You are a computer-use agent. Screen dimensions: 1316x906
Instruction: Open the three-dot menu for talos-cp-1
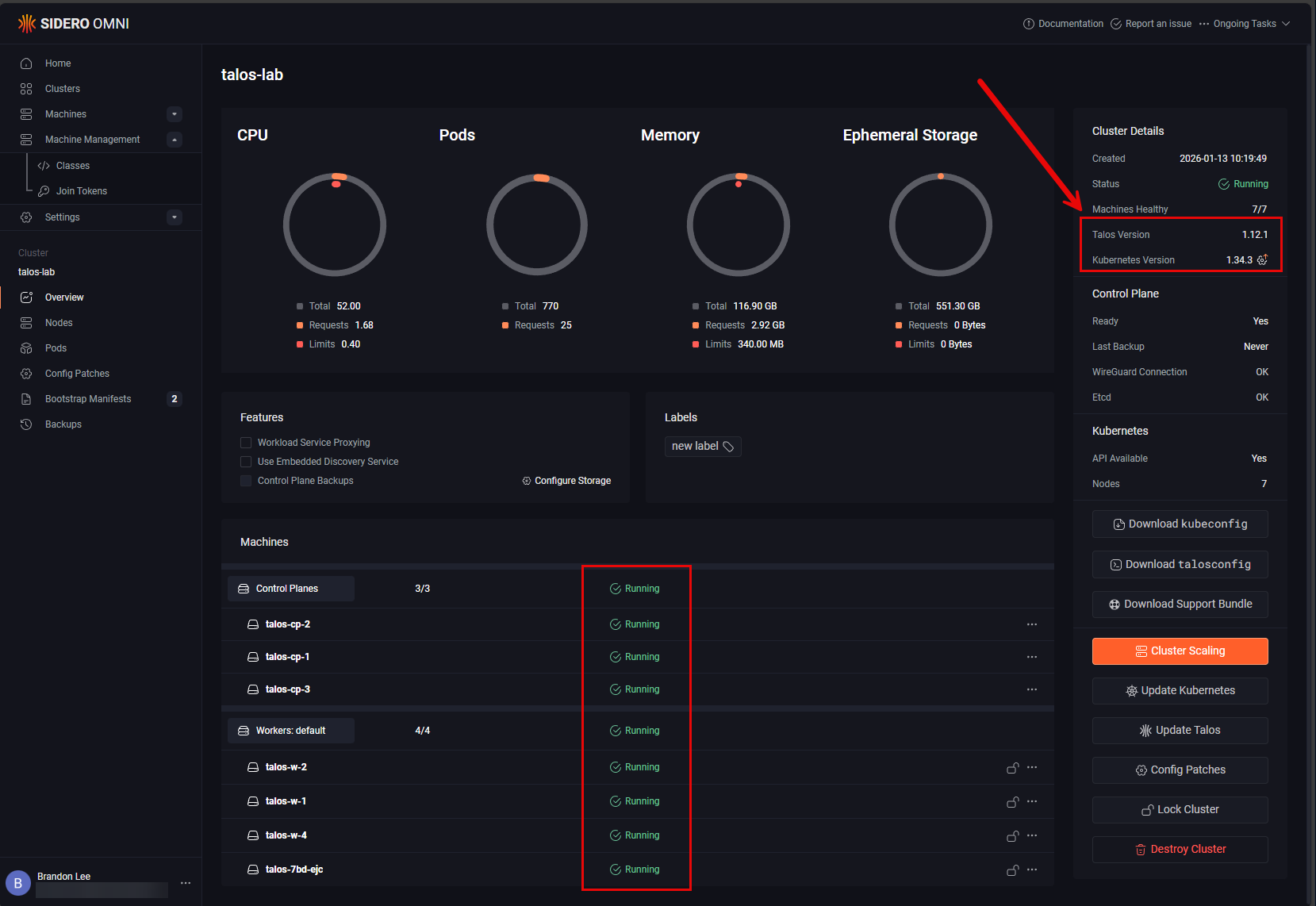(1032, 657)
